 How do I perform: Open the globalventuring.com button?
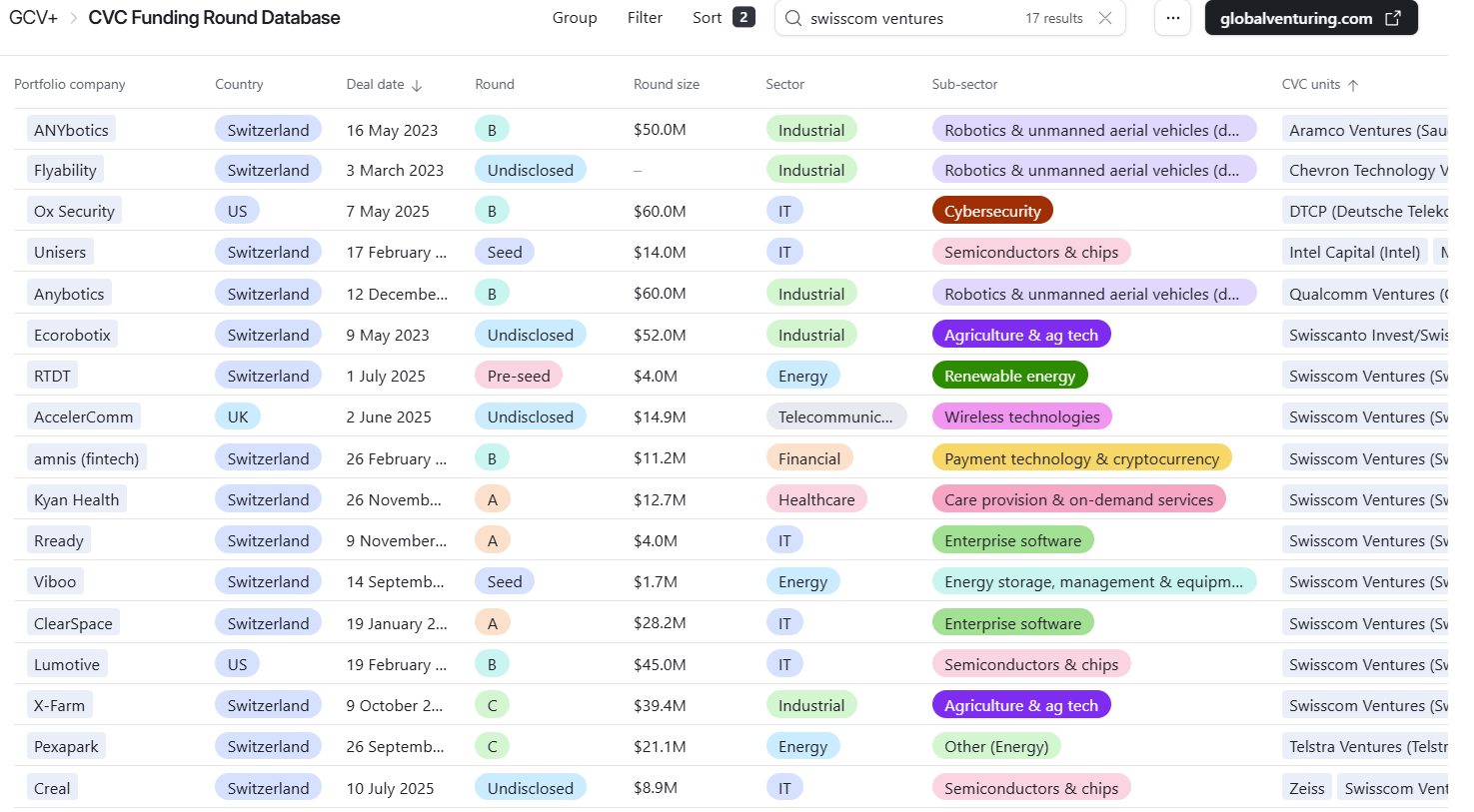1295,18
